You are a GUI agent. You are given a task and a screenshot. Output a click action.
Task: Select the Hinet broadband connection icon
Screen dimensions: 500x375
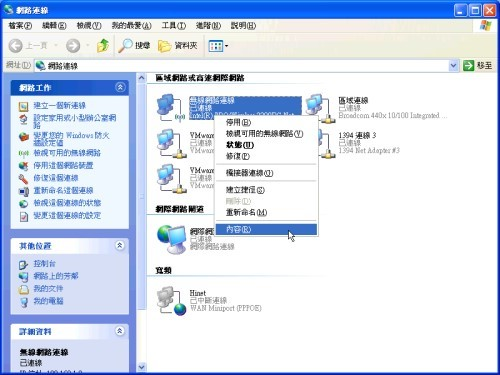[x=171, y=301]
